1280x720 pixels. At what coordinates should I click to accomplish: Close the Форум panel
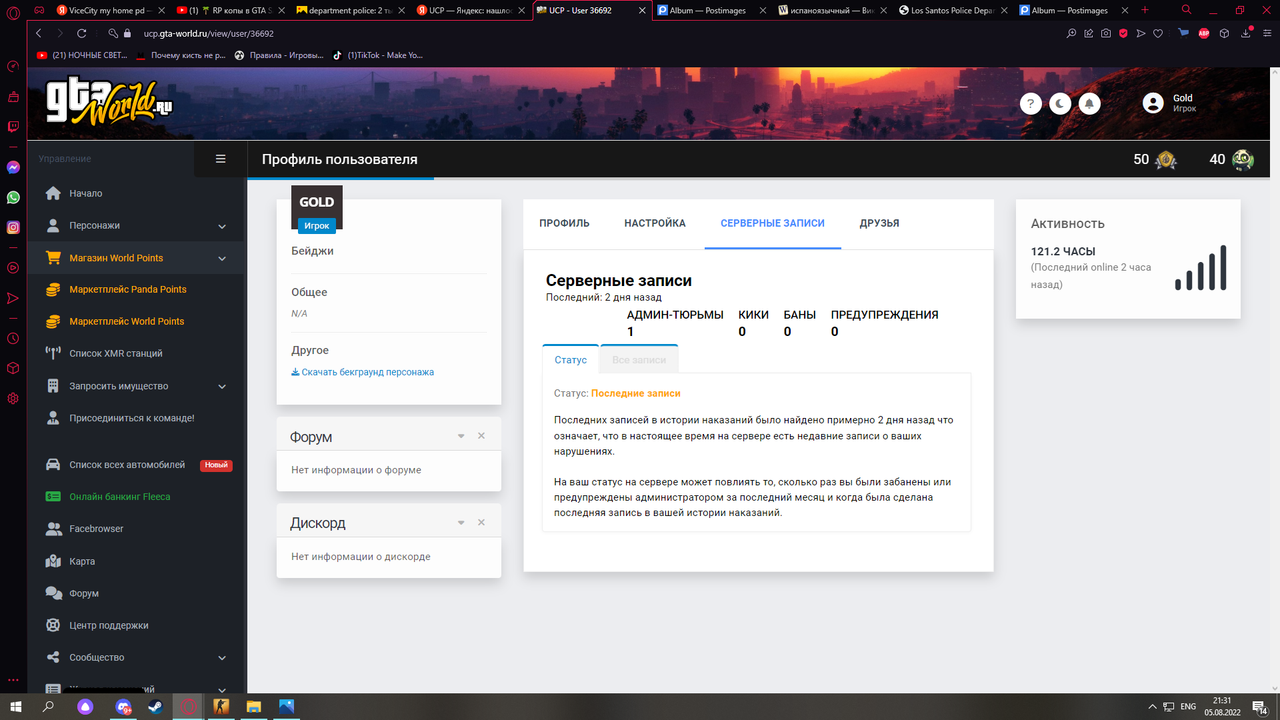(481, 436)
